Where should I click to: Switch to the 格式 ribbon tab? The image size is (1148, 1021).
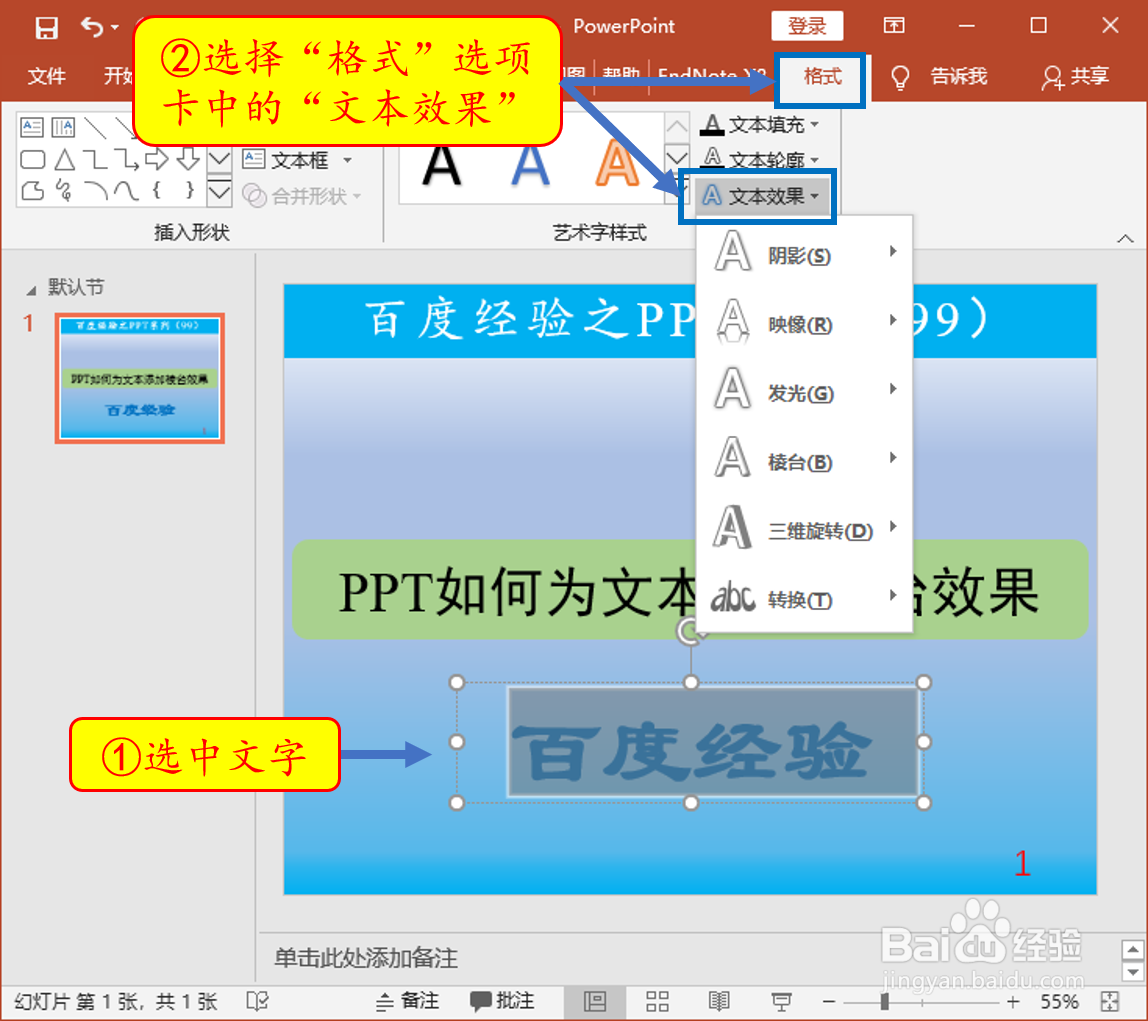click(x=821, y=76)
